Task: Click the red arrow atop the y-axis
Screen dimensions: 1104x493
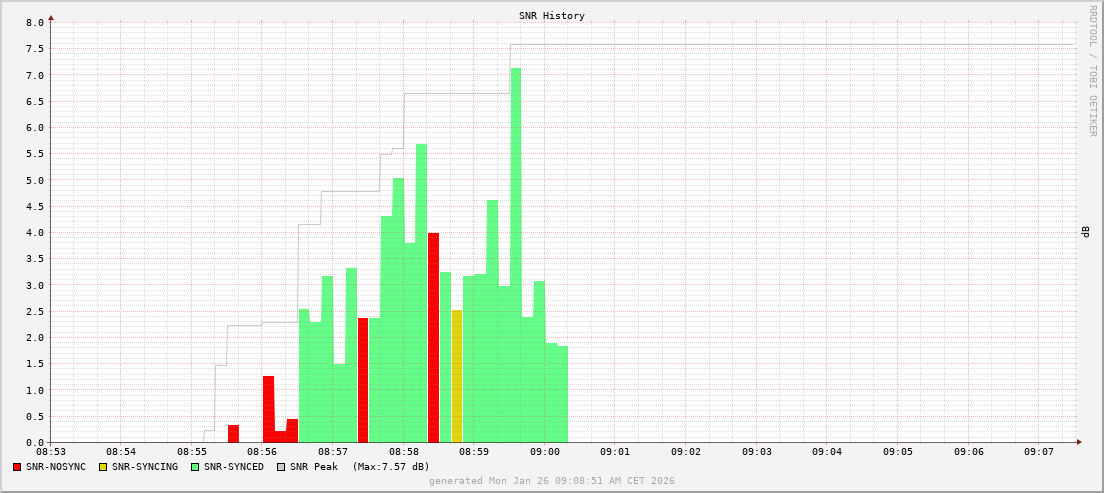Action: click(x=51, y=17)
